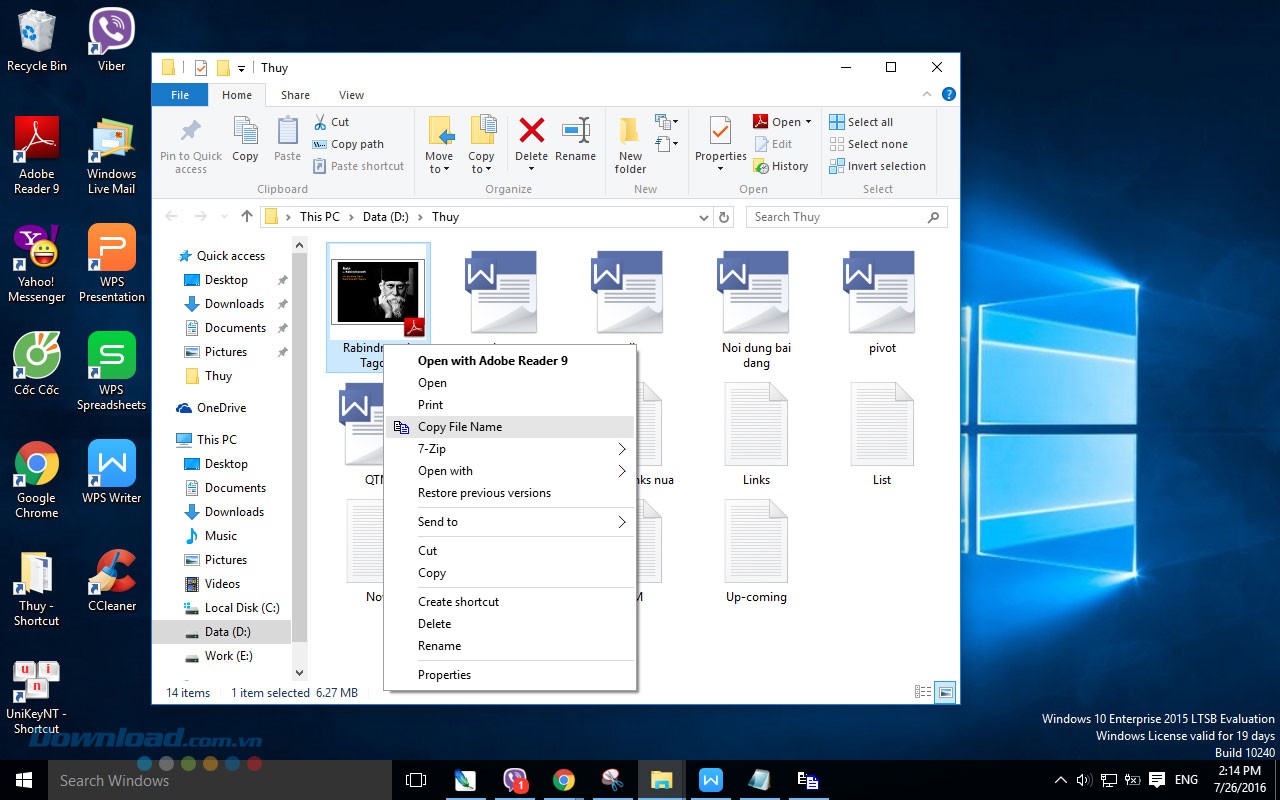Viewport: 1280px width, 800px height.
Task: Select Copy File Name from the context menu
Action: coord(460,426)
